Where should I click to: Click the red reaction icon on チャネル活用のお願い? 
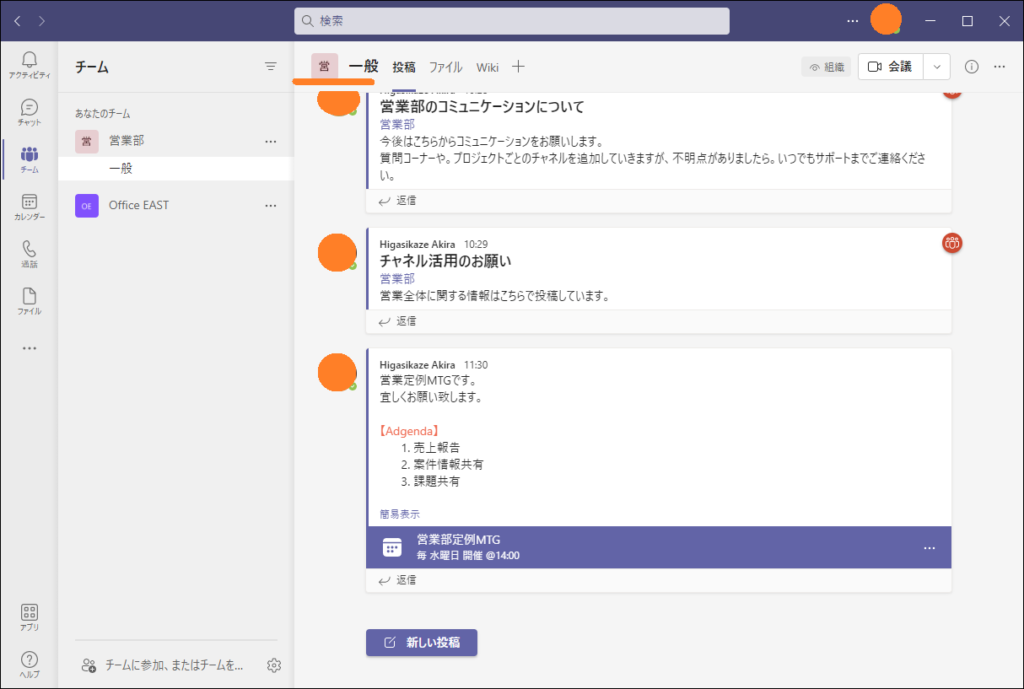(952, 243)
